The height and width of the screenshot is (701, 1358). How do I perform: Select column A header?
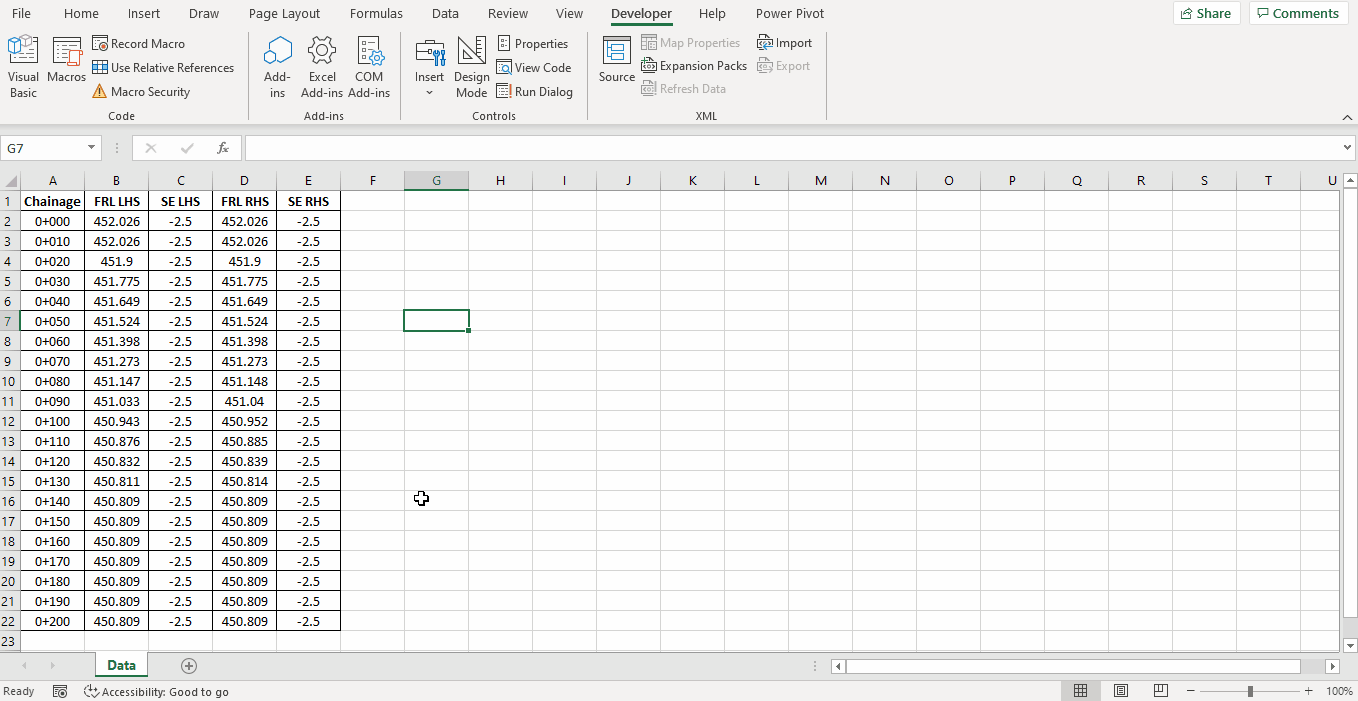(52, 181)
